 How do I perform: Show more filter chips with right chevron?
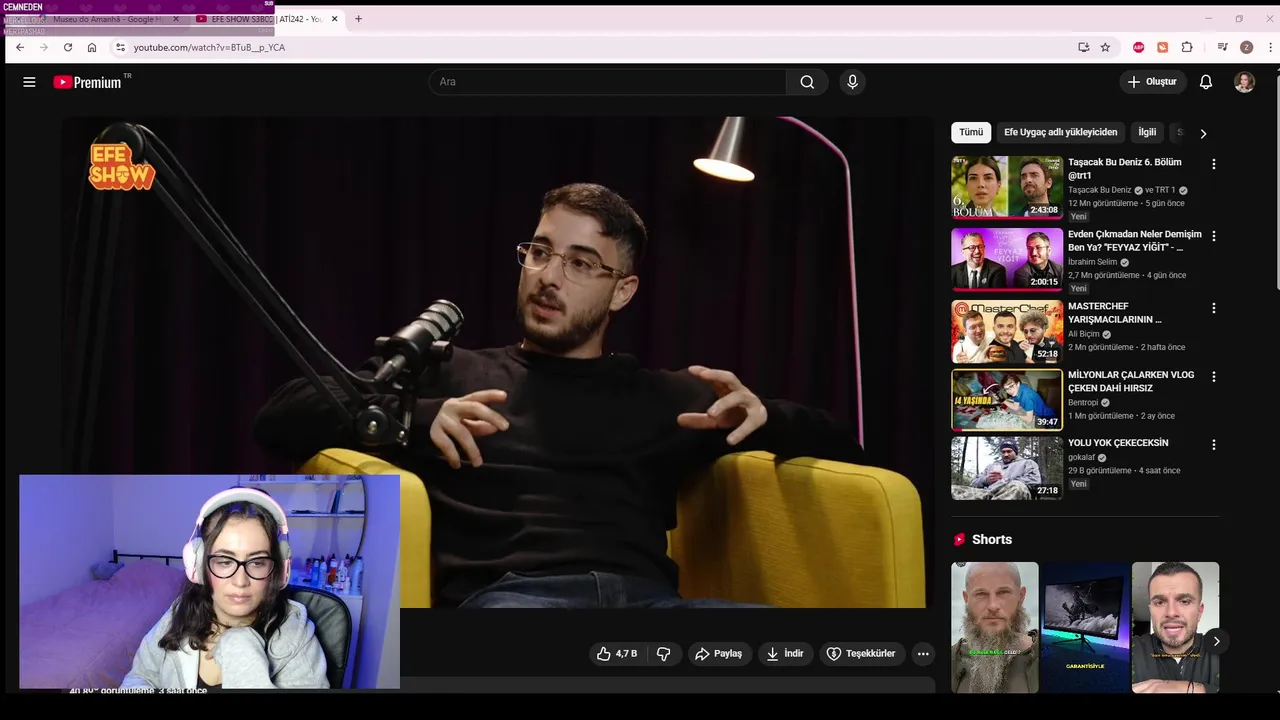[x=1203, y=133]
